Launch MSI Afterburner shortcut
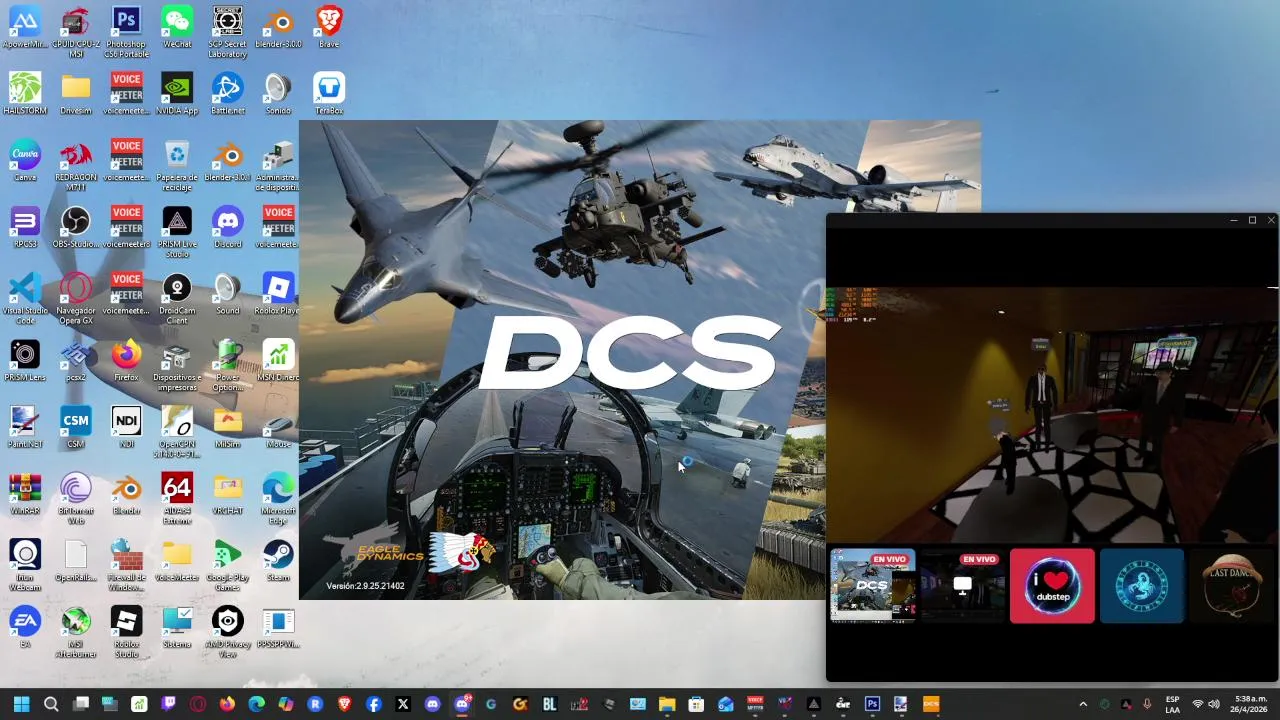 coord(76,632)
